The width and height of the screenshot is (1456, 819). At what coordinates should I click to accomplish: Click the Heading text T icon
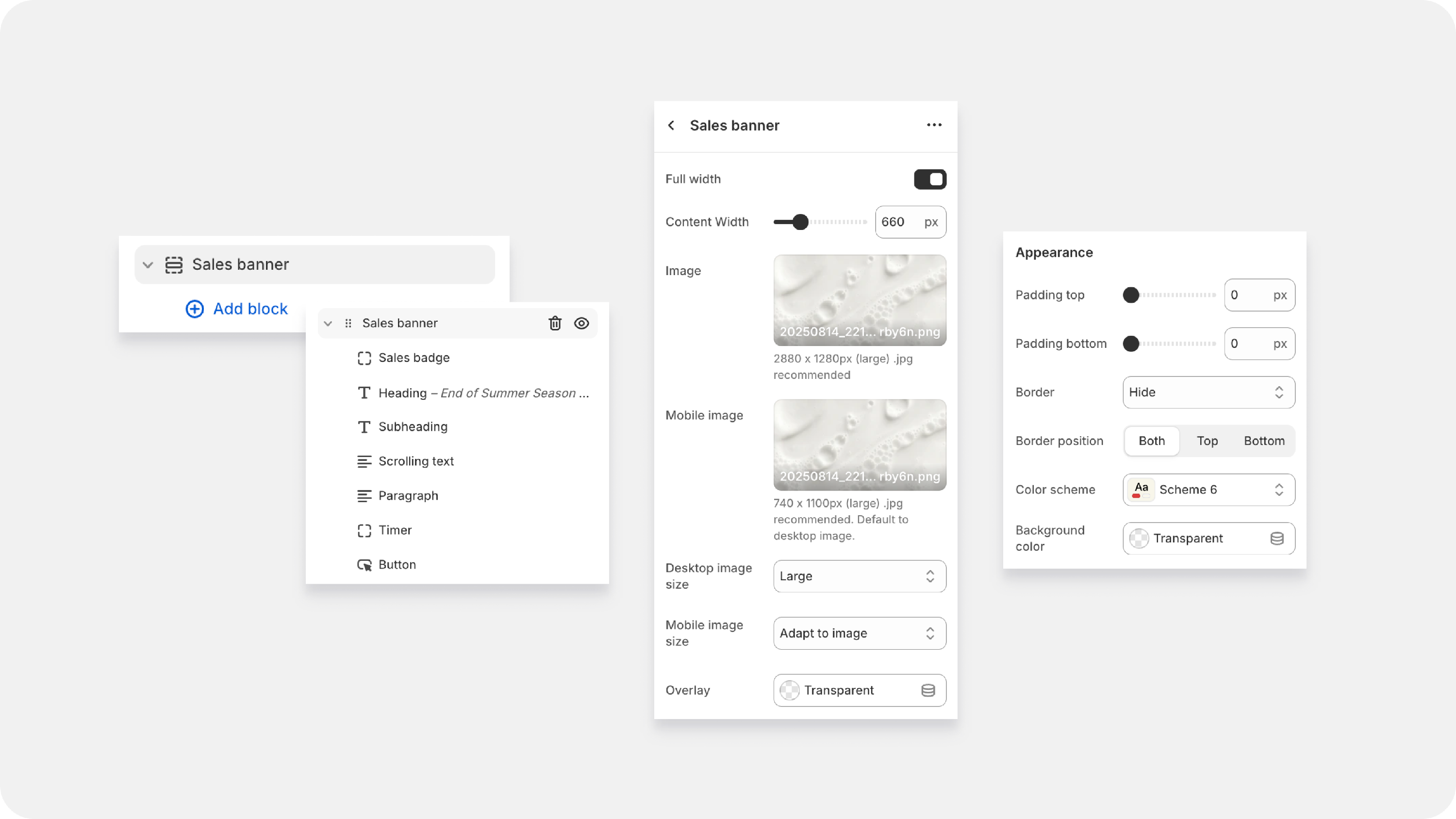coord(364,393)
